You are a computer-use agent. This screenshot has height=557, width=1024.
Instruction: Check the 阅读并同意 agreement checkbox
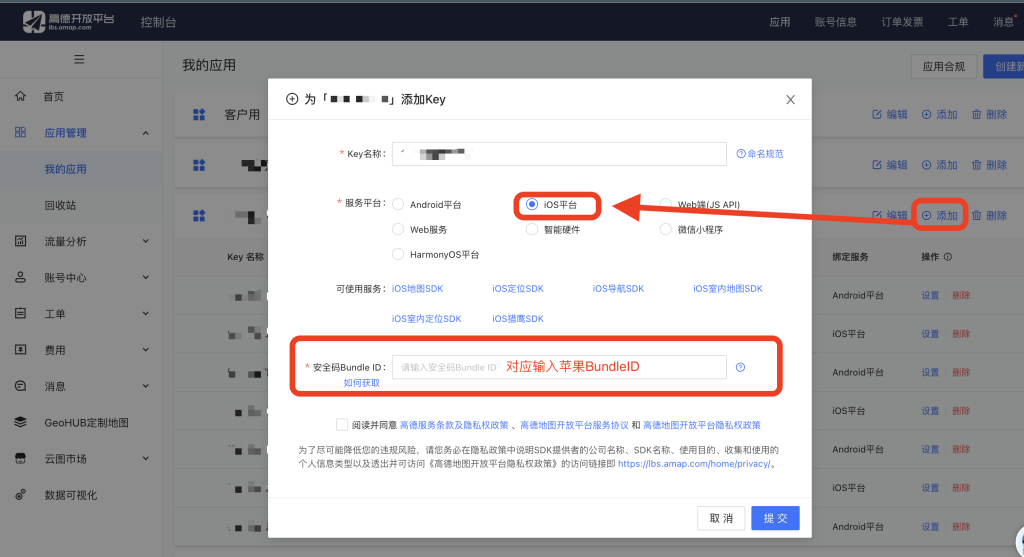343,425
